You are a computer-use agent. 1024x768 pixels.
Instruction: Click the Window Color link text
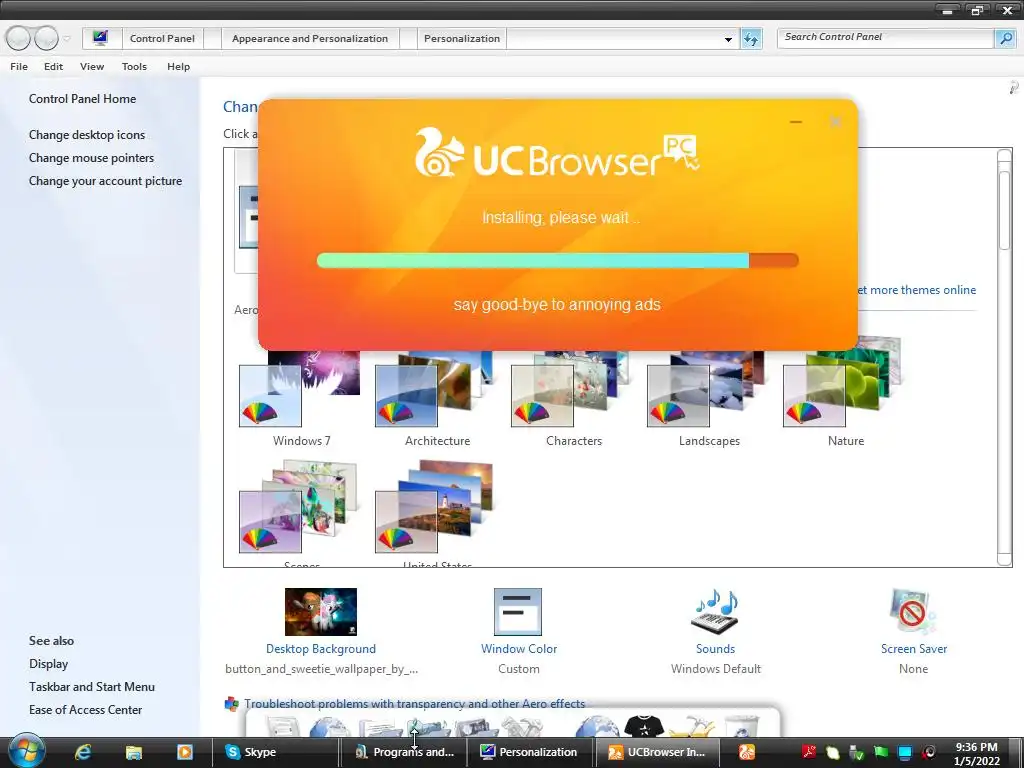[x=519, y=649]
